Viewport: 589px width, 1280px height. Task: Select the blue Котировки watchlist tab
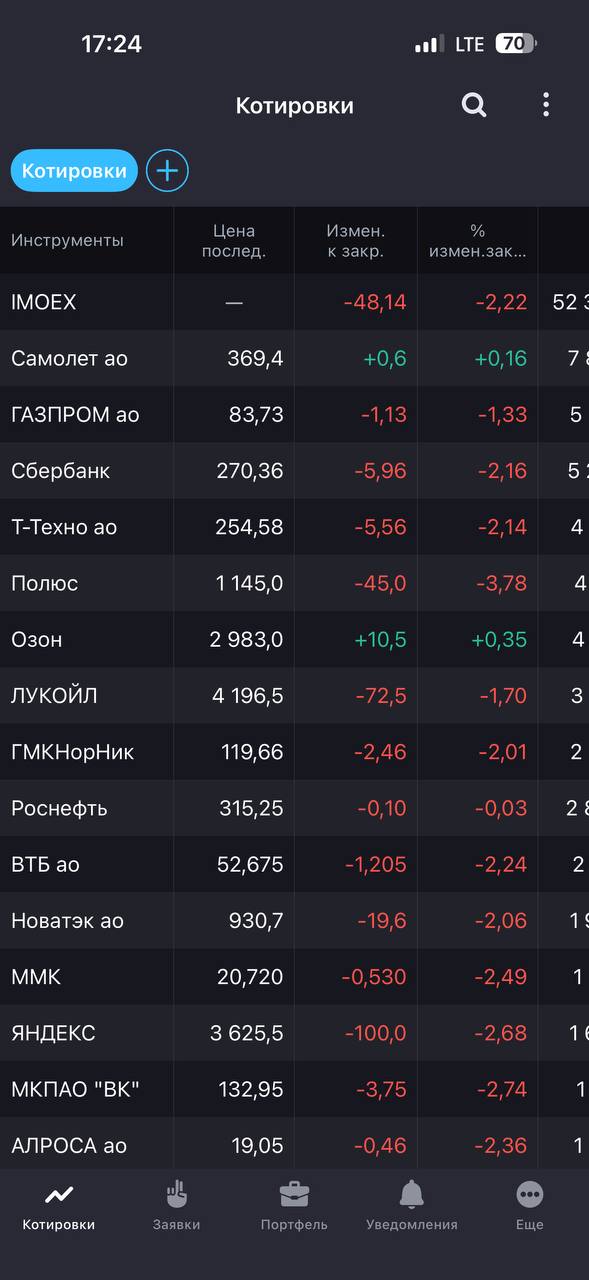(74, 171)
